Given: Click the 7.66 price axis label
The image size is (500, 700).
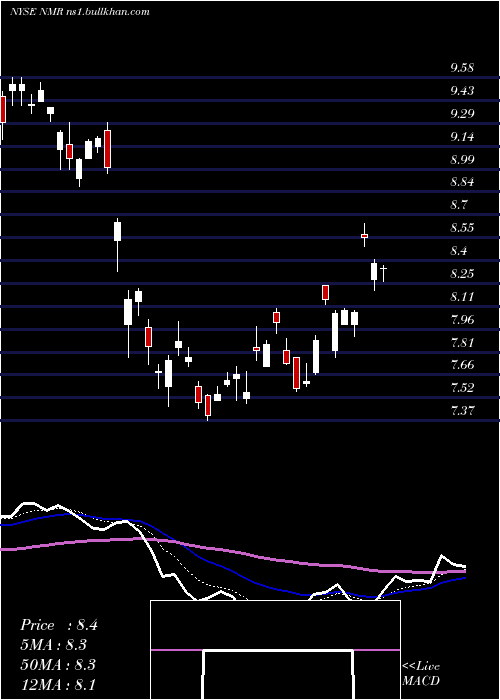Looking at the screenshot, I should click(462, 365).
